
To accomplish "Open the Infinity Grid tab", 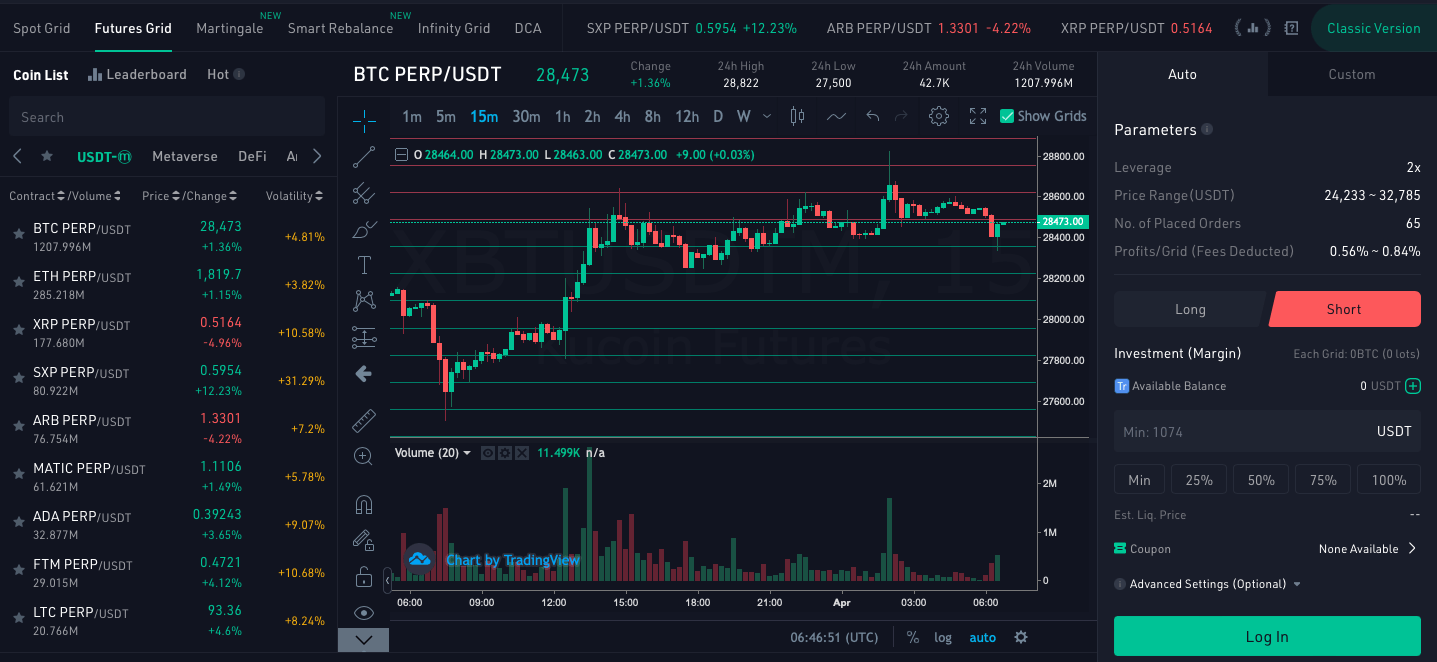I will click(454, 28).
